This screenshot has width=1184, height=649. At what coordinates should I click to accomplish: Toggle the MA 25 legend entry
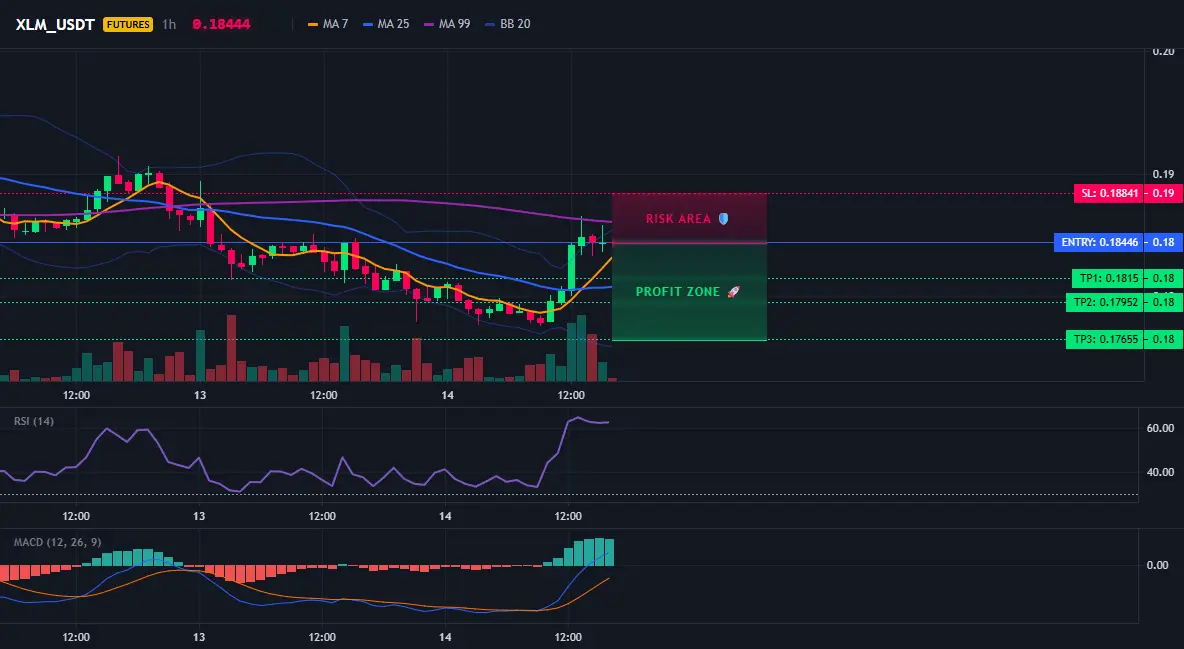pyautogui.click(x=386, y=24)
